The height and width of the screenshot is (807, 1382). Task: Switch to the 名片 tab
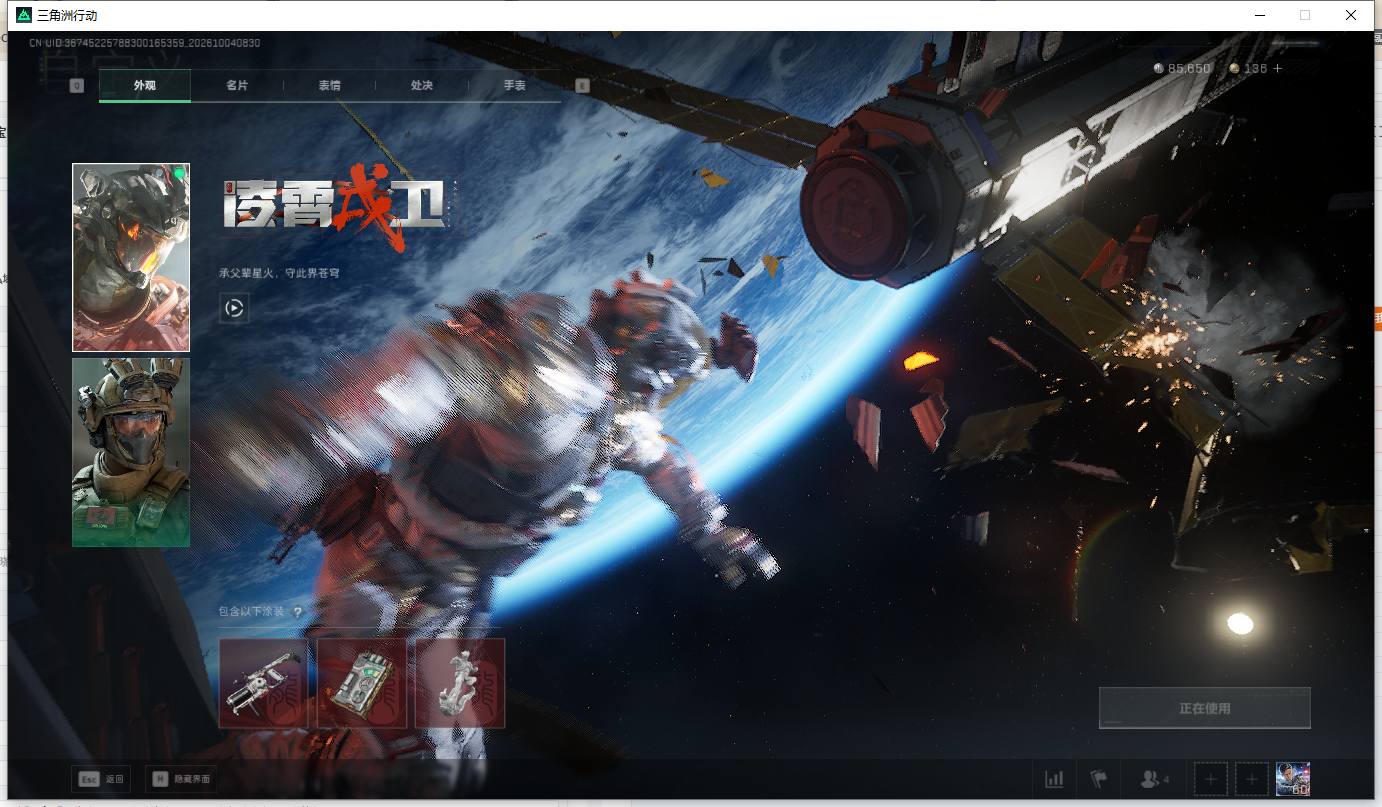pyautogui.click(x=237, y=86)
